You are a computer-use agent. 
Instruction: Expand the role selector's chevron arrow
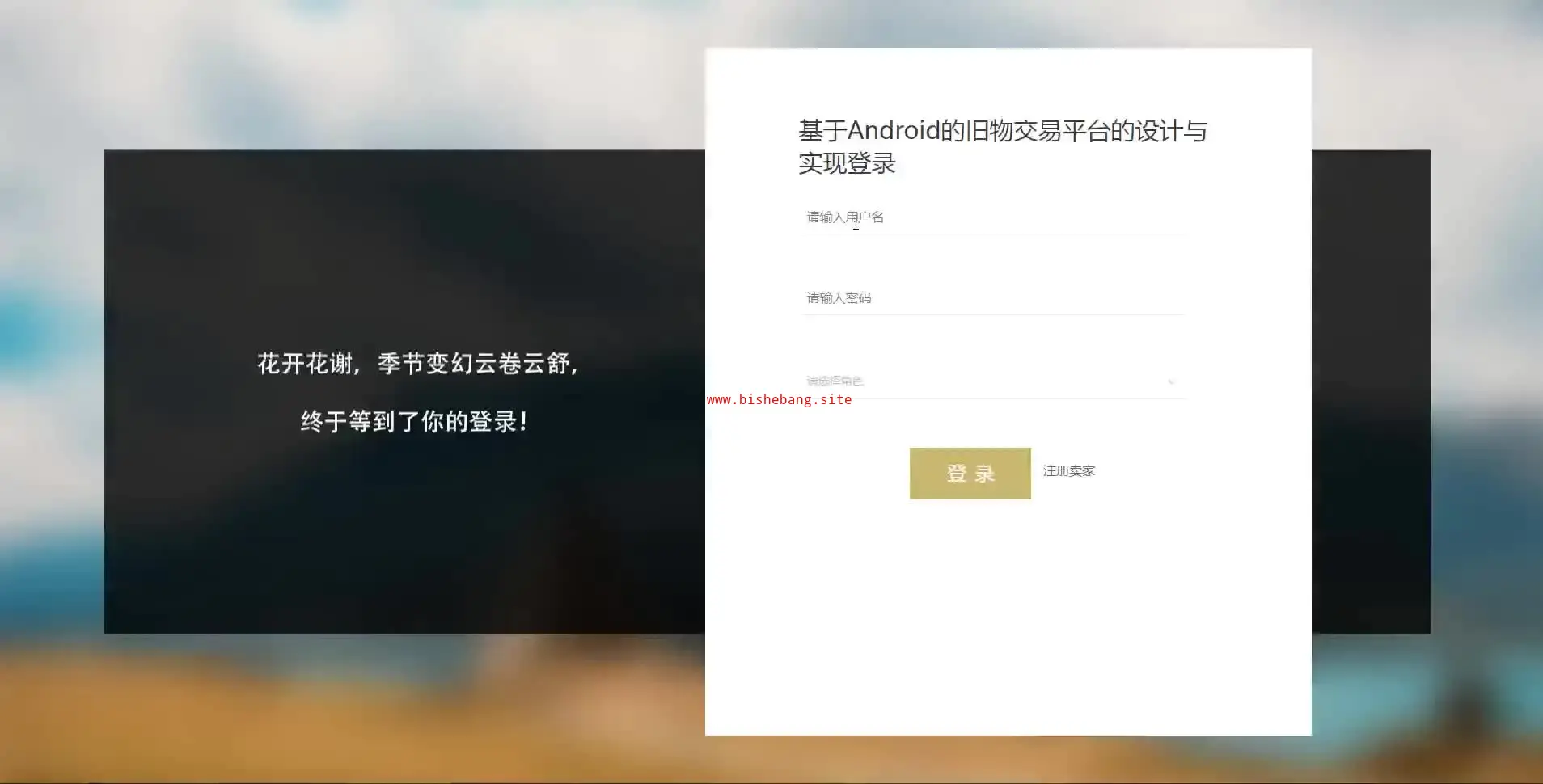(x=1170, y=381)
